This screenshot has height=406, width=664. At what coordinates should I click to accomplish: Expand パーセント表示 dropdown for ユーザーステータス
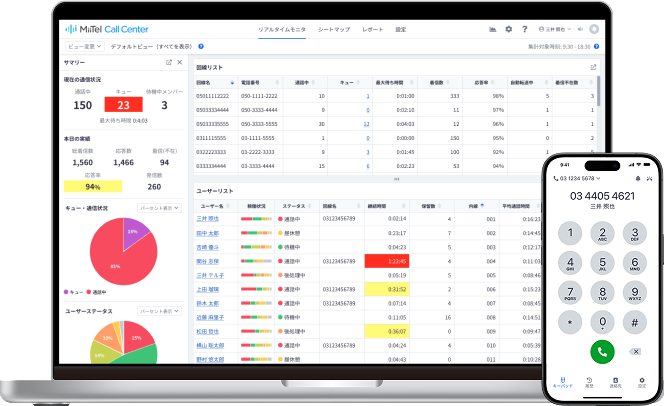click(x=158, y=311)
